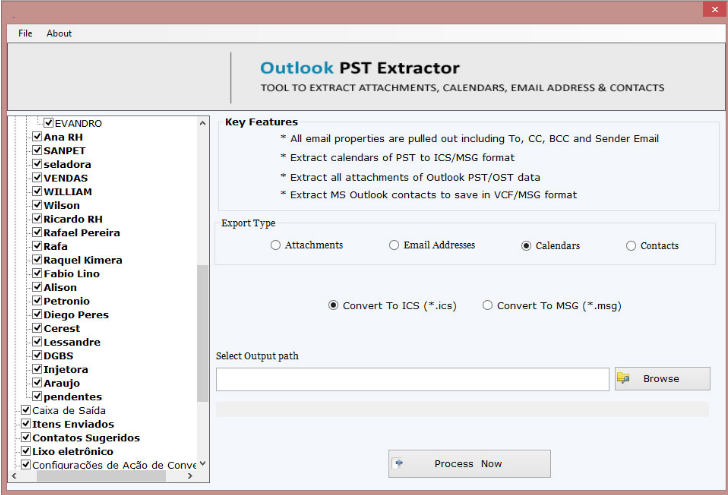
Task: Click the horizontal scroll left arrow
Action: coord(14,476)
